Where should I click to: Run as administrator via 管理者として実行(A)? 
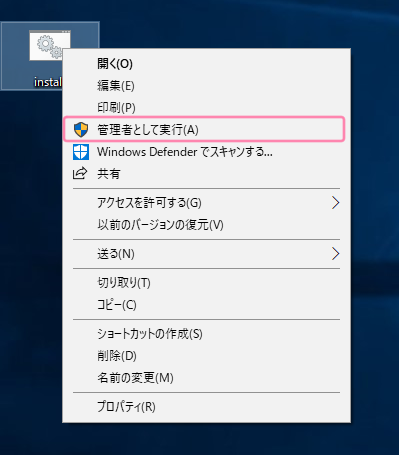click(204, 129)
